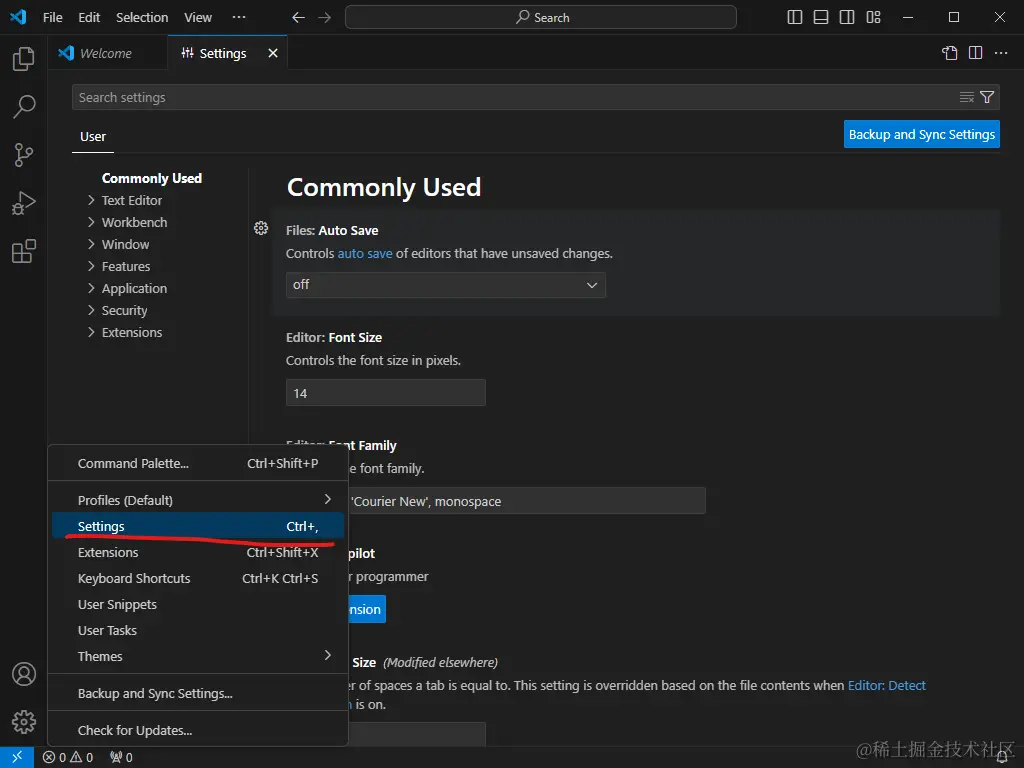Open the Extensions view icon
Screen dimensions: 1024x768
pos(24,251)
